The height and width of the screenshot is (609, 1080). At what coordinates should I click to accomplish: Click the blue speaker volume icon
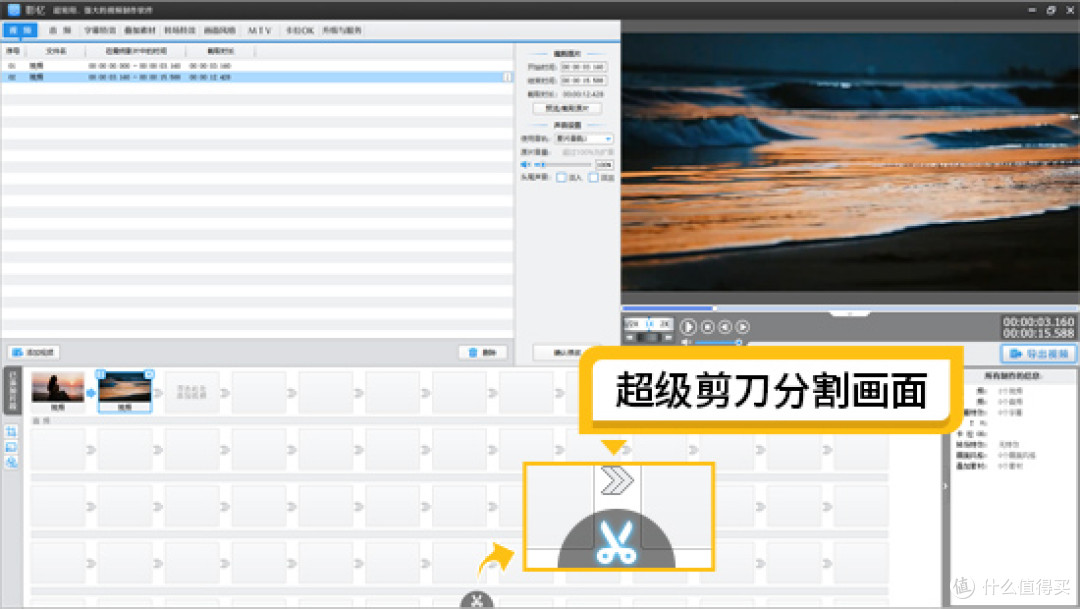coord(526,165)
